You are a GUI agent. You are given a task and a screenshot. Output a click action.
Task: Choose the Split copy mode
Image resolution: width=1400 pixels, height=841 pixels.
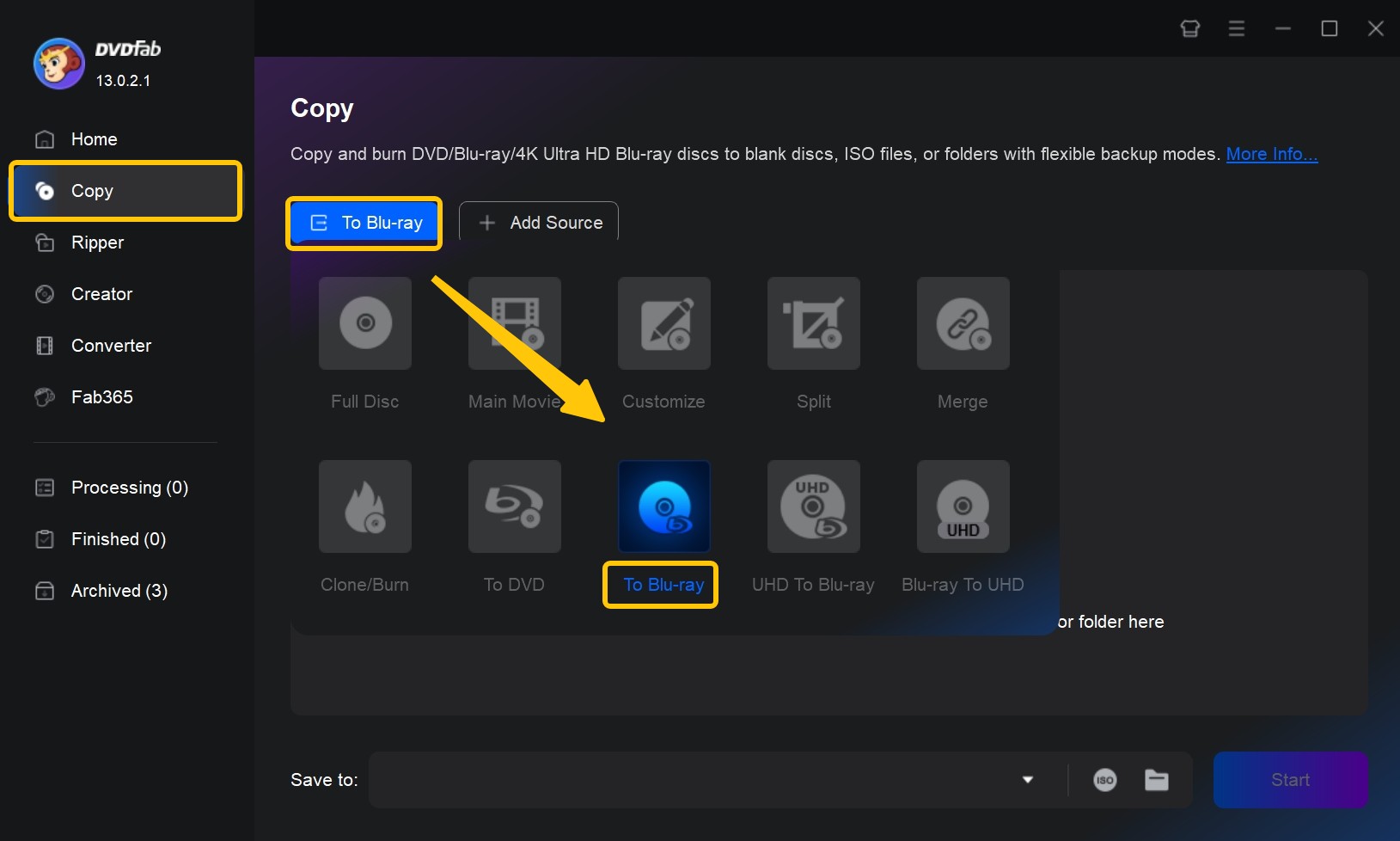[813, 344]
